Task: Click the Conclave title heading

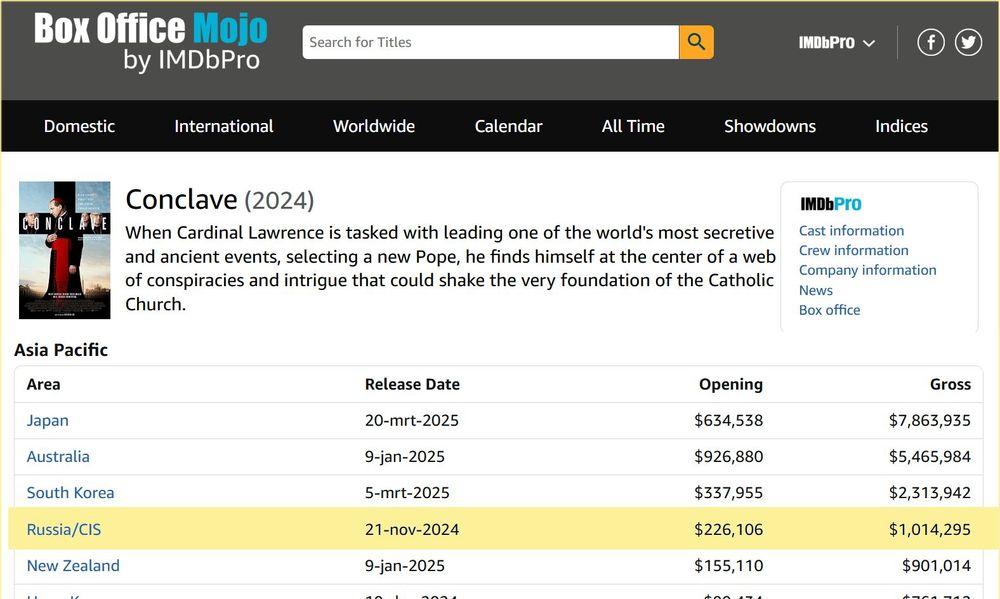Action: (x=181, y=200)
